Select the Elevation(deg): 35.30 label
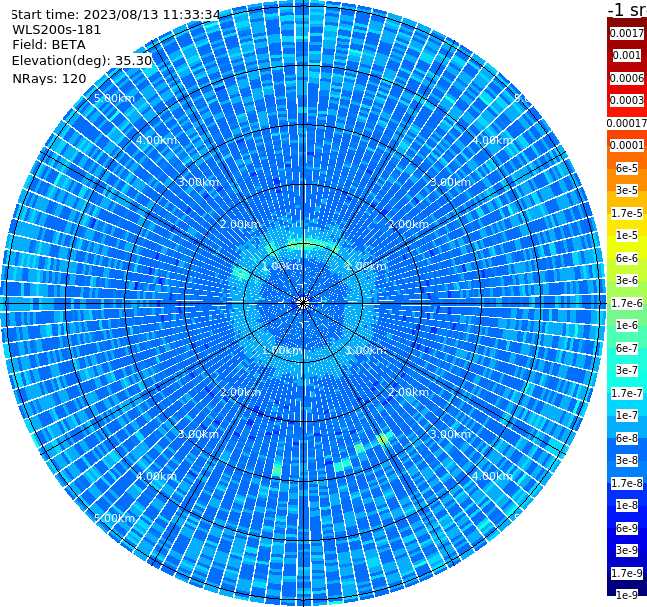 (x=82, y=61)
